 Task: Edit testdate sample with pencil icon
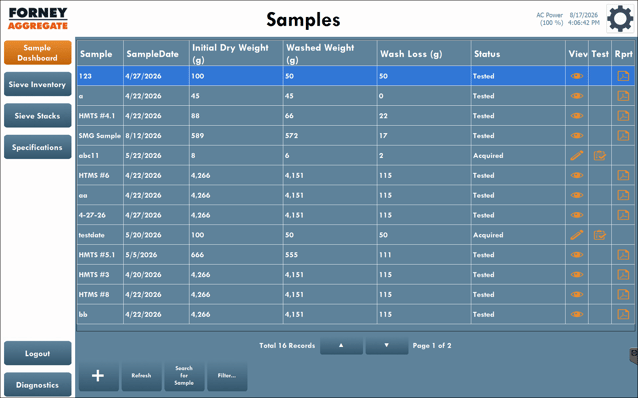577,235
